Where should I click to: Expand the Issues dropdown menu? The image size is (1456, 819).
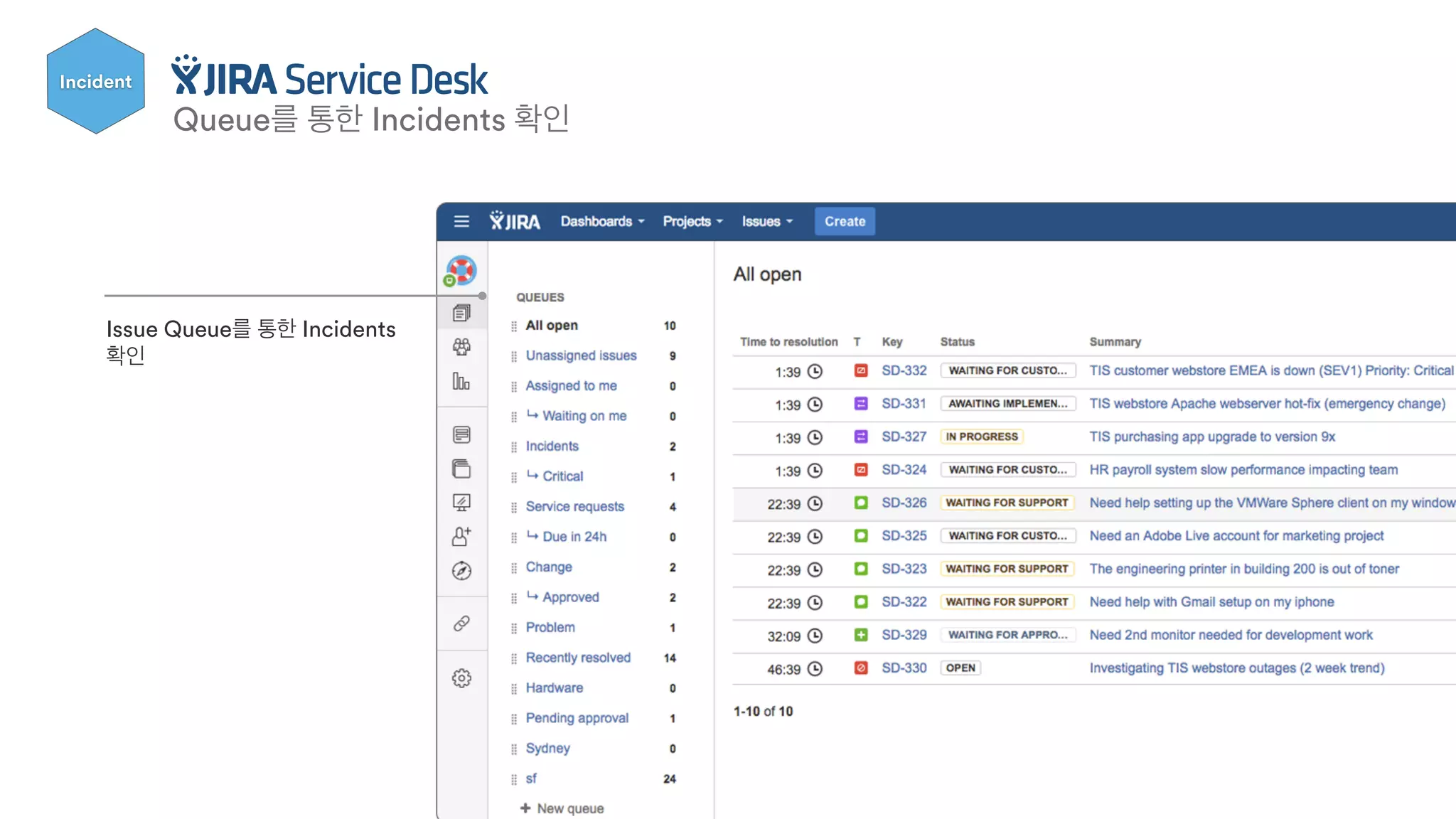pyautogui.click(x=766, y=221)
